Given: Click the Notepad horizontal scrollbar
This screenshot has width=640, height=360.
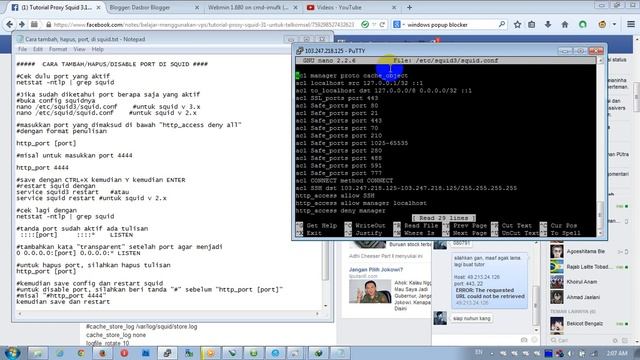Looking at the screenshot, I should (x=168, y=313).
